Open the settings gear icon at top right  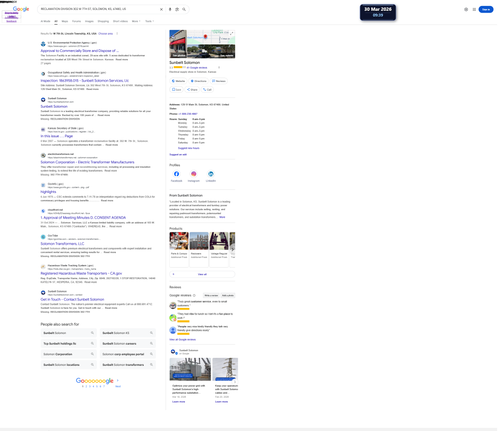coord(466,9)
